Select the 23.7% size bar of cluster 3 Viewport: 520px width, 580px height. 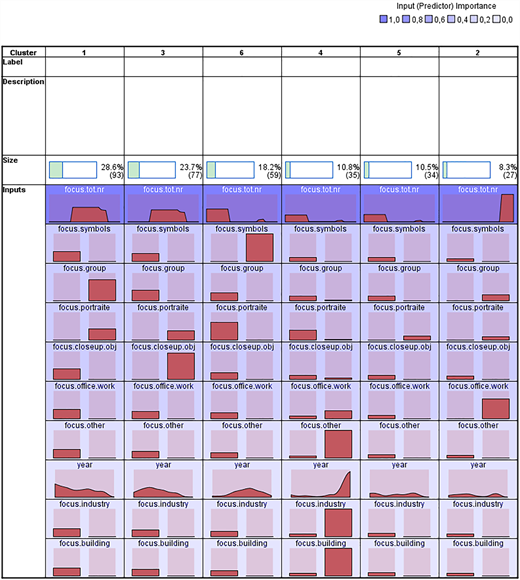tap(152, 170)
